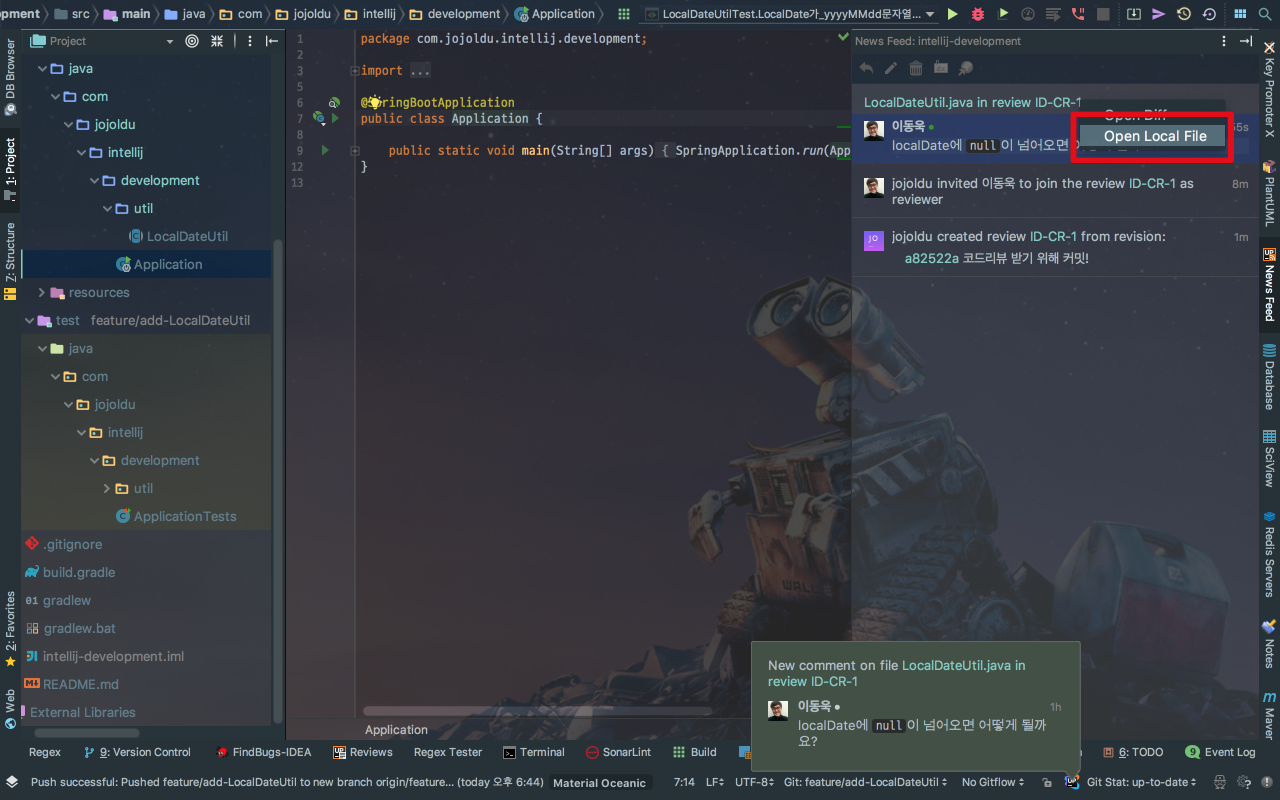Screen dimensions: 1280x800
Task: Open Git branch feature/add-LocalDateUtil popup
Action: (x=866, y=782)
